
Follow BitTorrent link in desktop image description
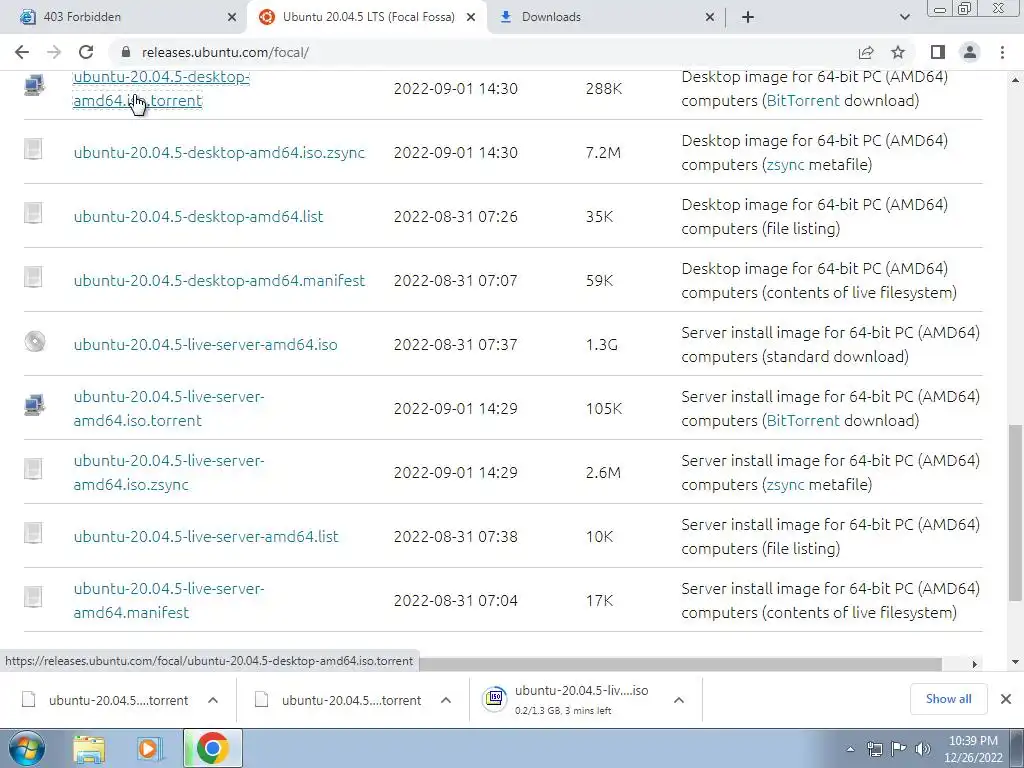click(803, 101)
